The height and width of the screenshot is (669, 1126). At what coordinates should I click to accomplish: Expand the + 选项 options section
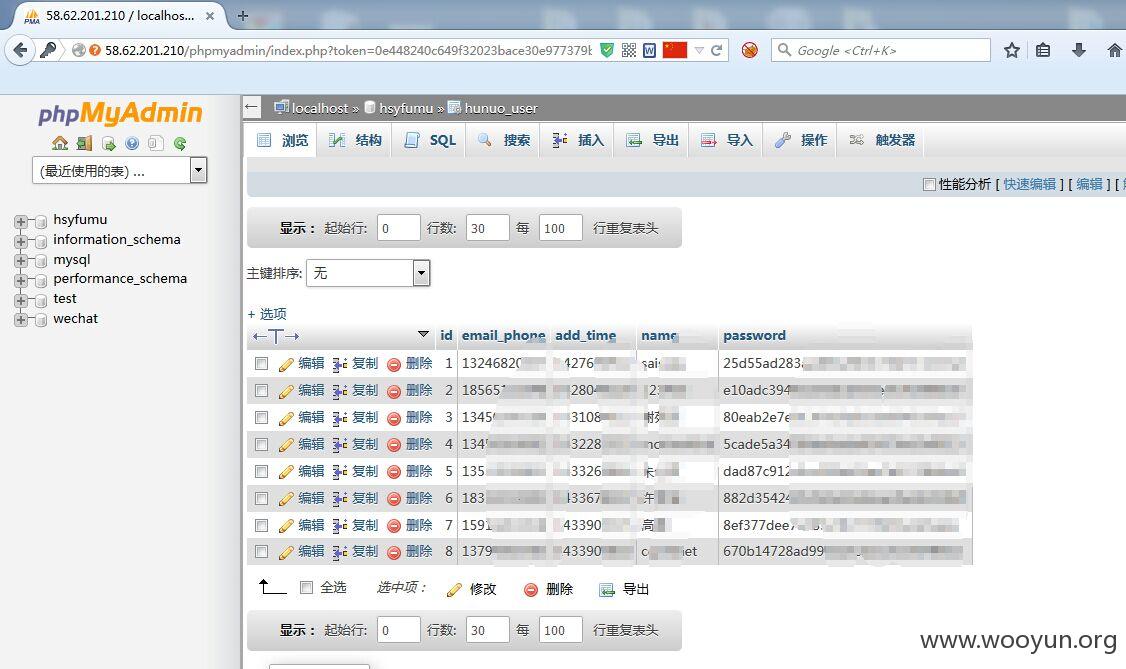266,314
